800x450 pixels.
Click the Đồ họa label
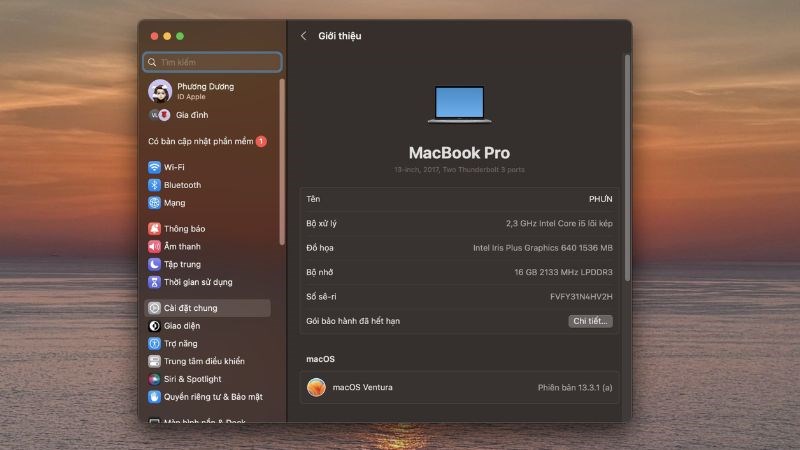pos(320,248)
